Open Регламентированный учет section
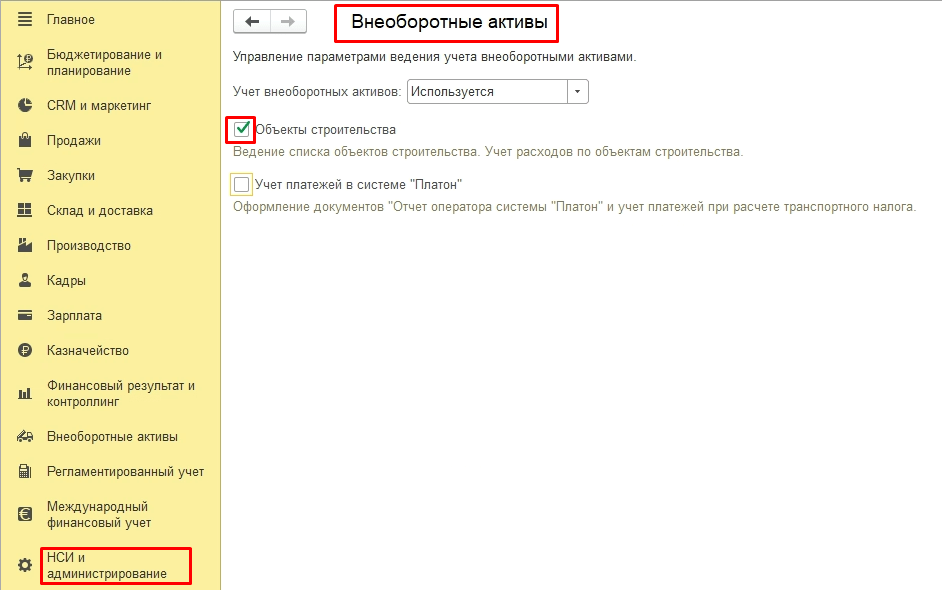942x590 pixels. tap(126, 471)
